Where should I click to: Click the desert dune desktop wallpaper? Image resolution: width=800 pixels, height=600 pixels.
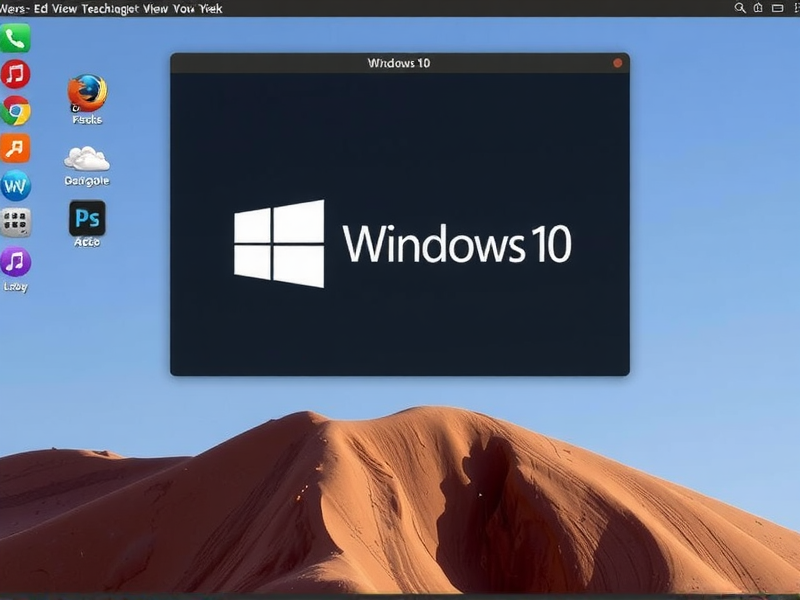pos(400,480)
